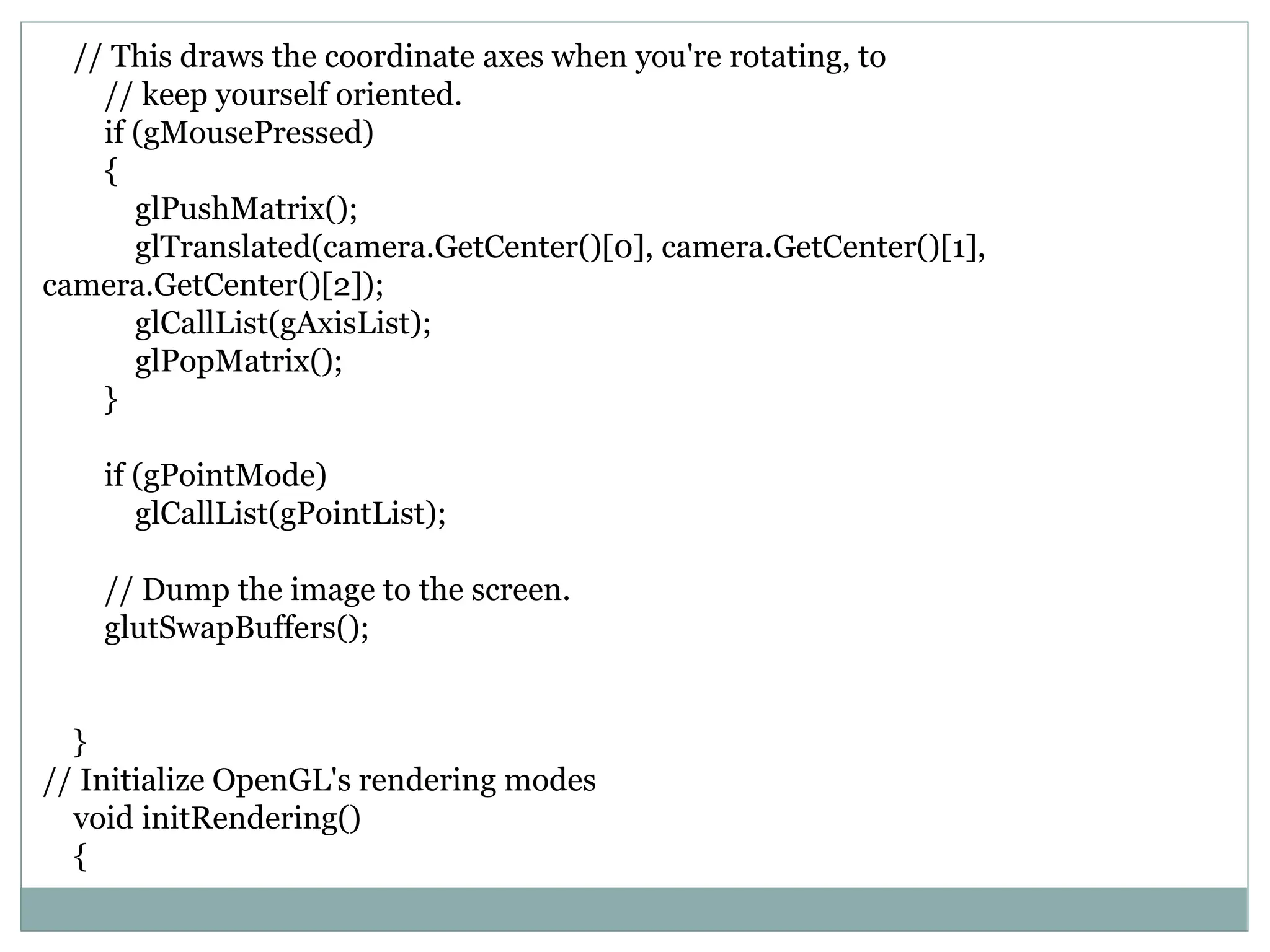
Task: Click the opening brace below gMousePressed
Action: pos(111,172)
